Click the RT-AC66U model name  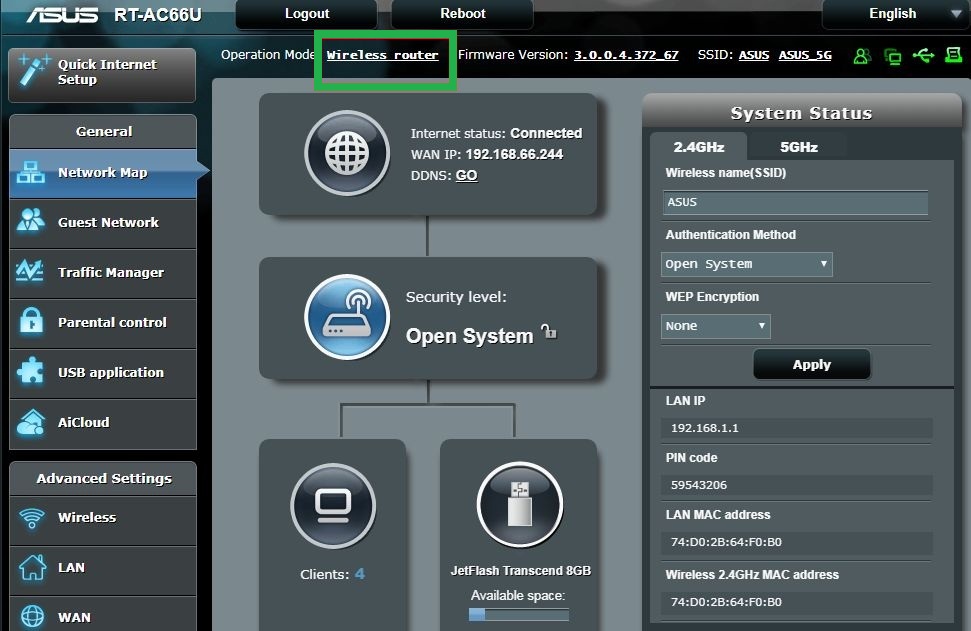point(157,14)
